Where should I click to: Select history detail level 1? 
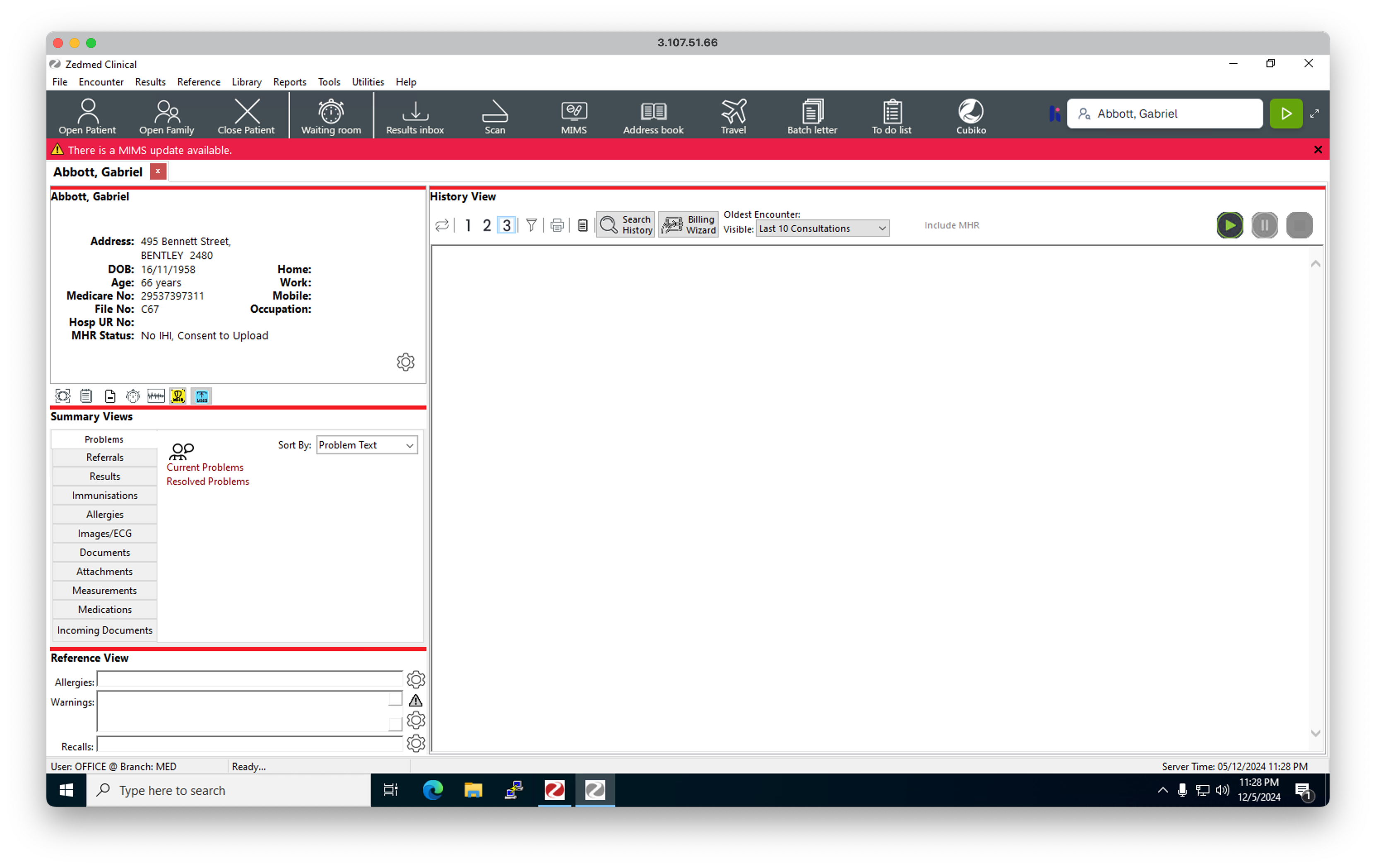click(x=468, y=225)
